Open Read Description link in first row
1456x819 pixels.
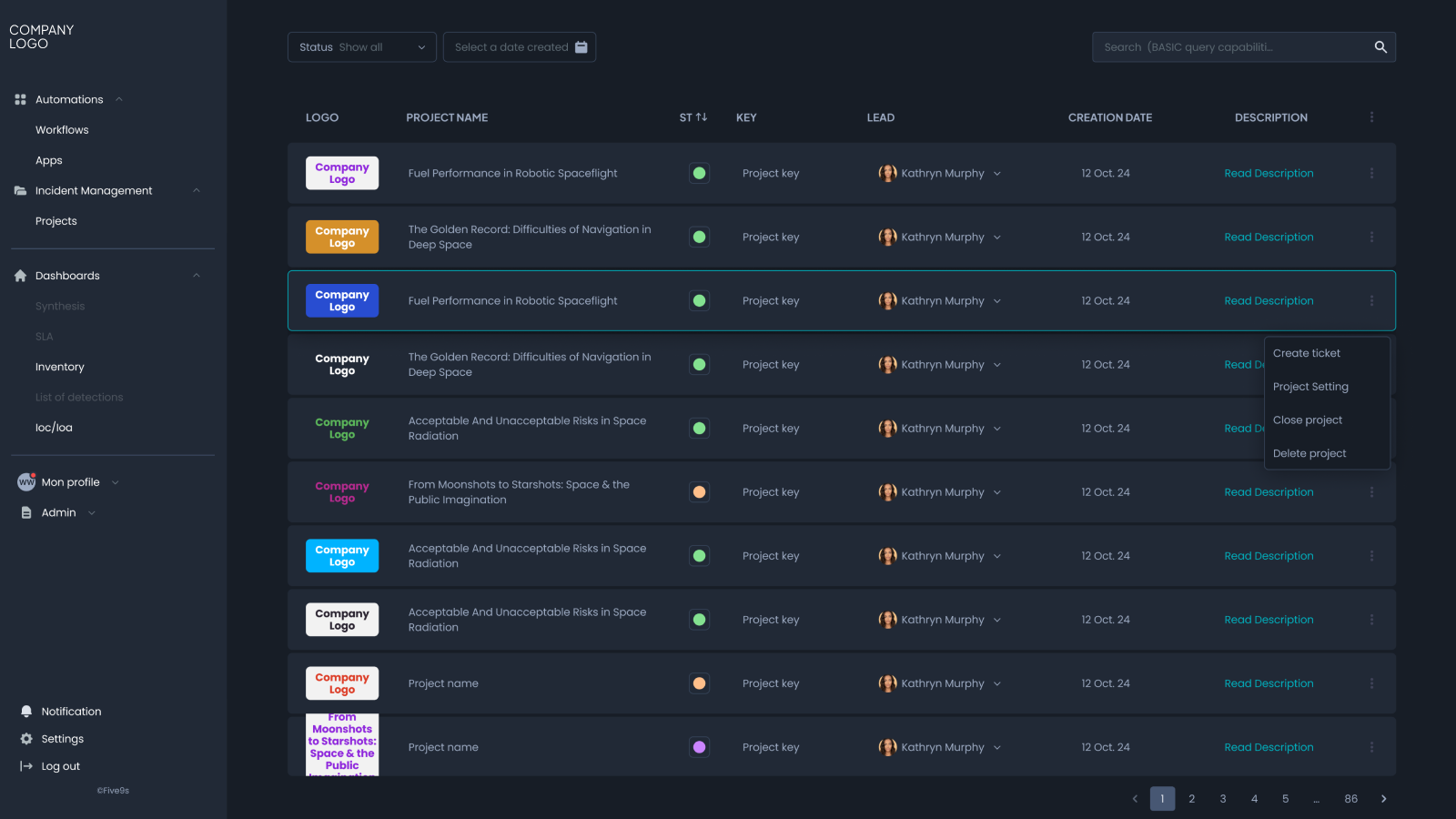(1269, 173)
